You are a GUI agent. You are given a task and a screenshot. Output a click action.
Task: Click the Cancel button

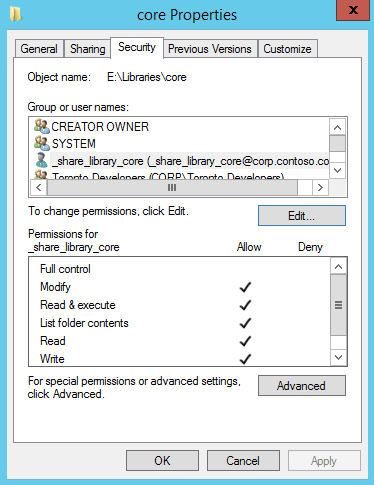(x=243, y=461)
